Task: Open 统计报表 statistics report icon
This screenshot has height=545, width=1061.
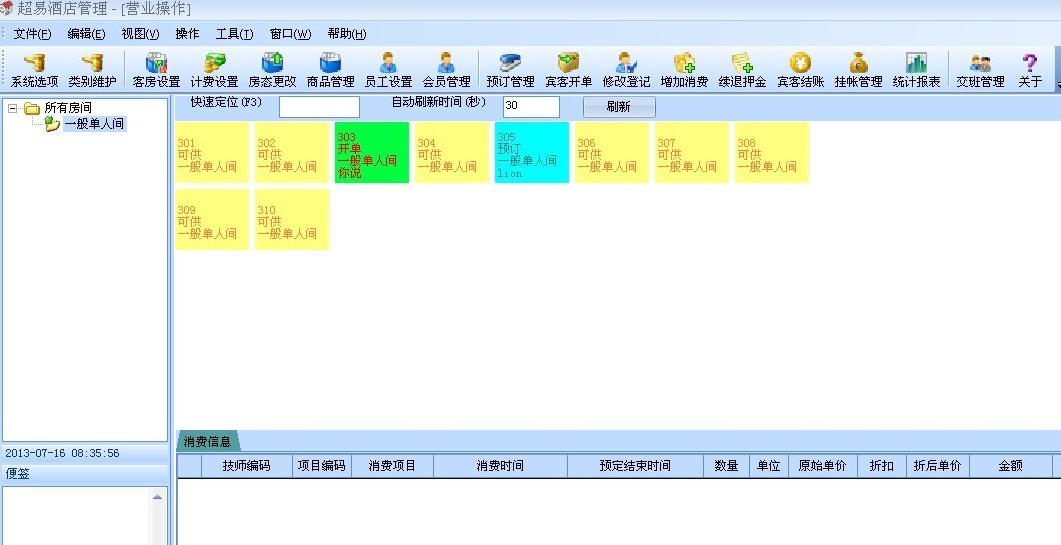Action: tap(916, 70)
